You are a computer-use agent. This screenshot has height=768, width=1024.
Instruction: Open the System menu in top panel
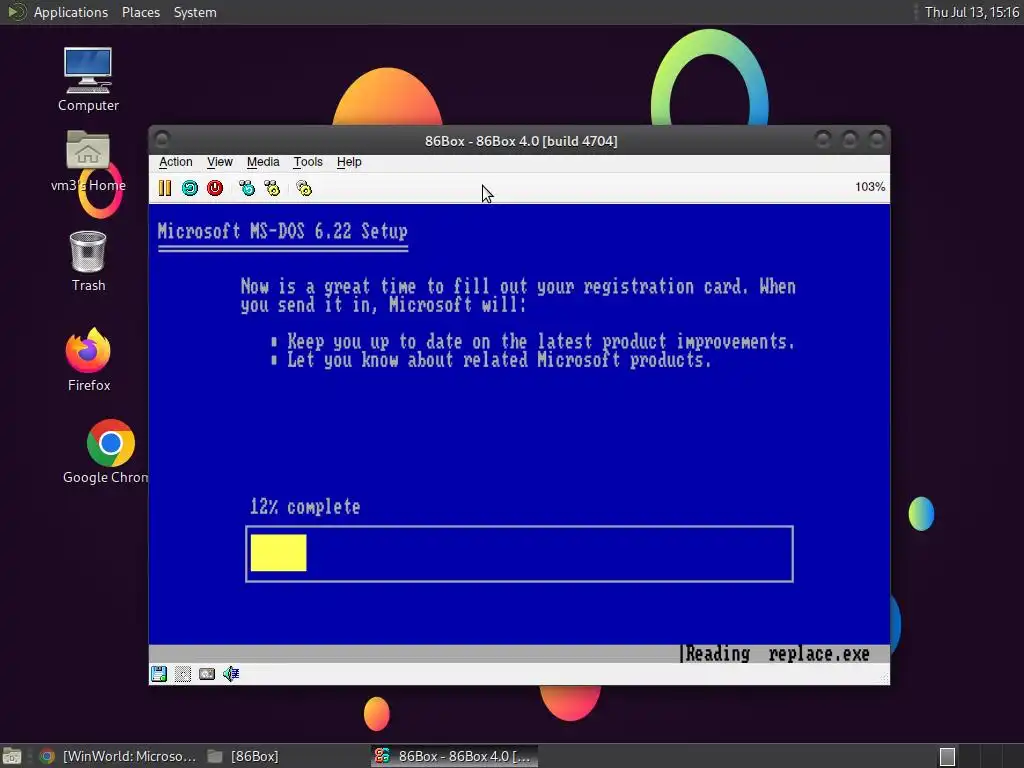pos(195,12)
